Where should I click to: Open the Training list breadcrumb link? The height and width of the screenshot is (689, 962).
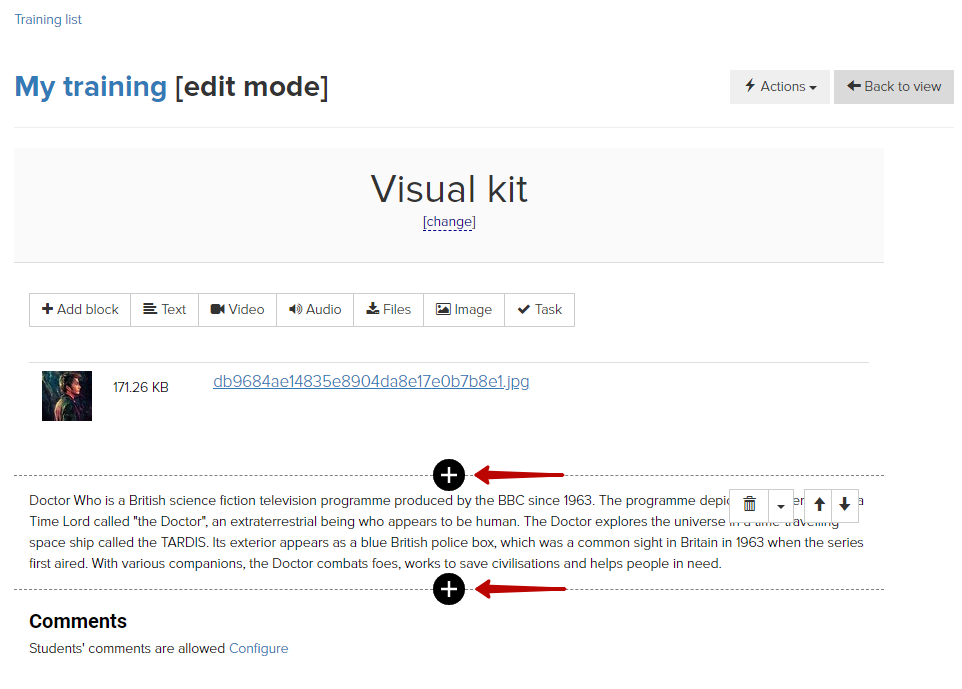pyautogui.click(x=48, y=20)
